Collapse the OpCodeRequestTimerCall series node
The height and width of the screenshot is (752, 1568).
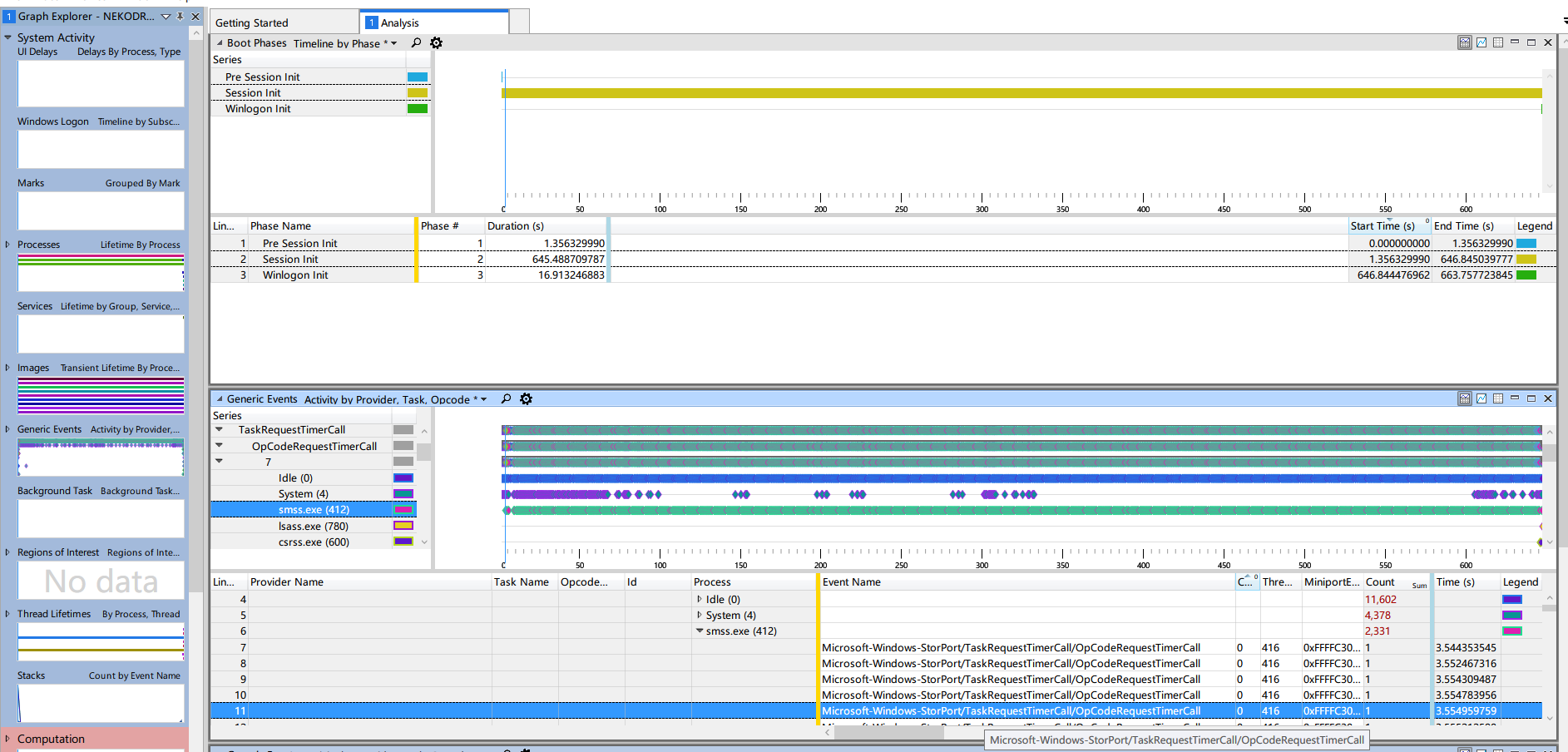(x=219, y=446)
